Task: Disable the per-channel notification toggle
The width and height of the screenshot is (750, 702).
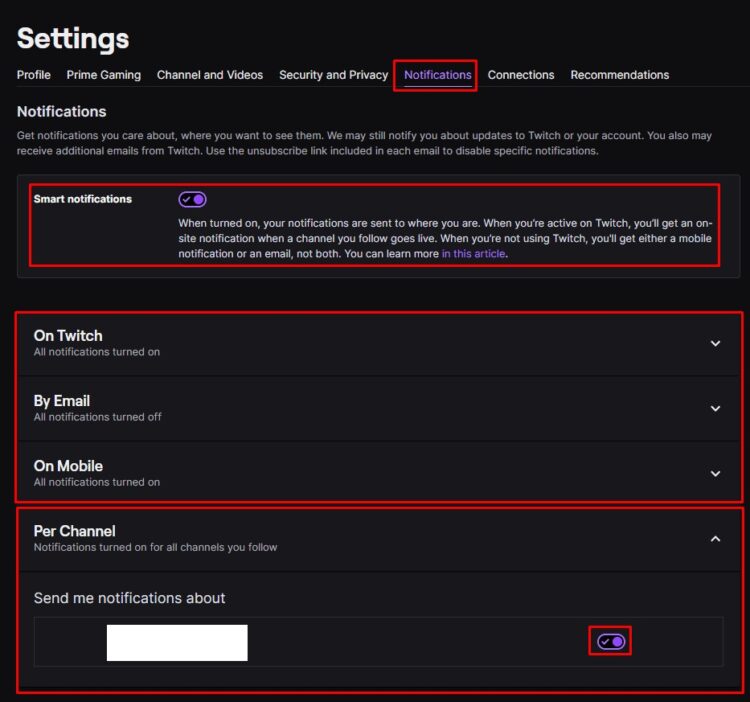Action: click(x=611, y=641)
